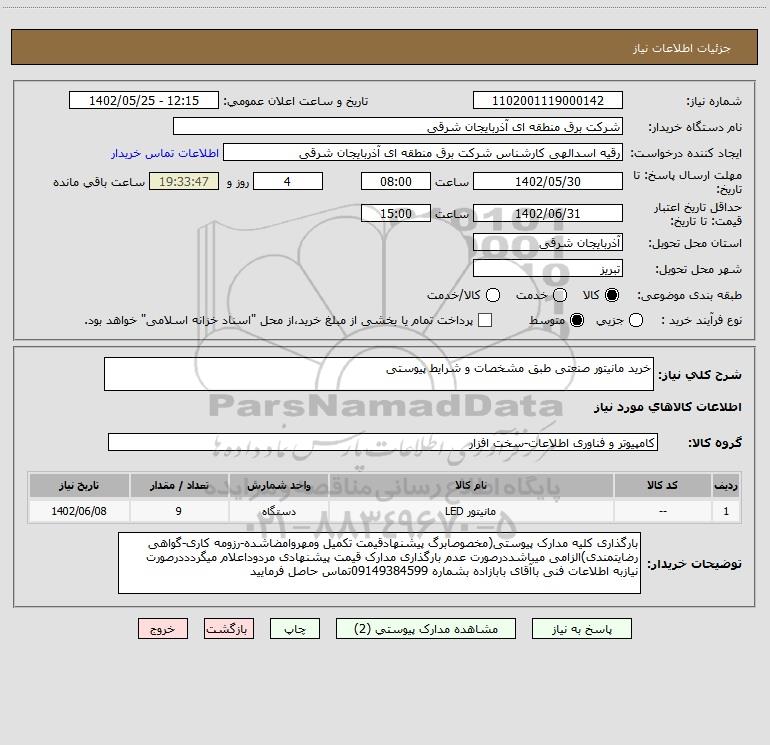The height and width of the screenshot is (745, 770).
Task: Click the remaining days field showing 4
Action: coord(288,181)
